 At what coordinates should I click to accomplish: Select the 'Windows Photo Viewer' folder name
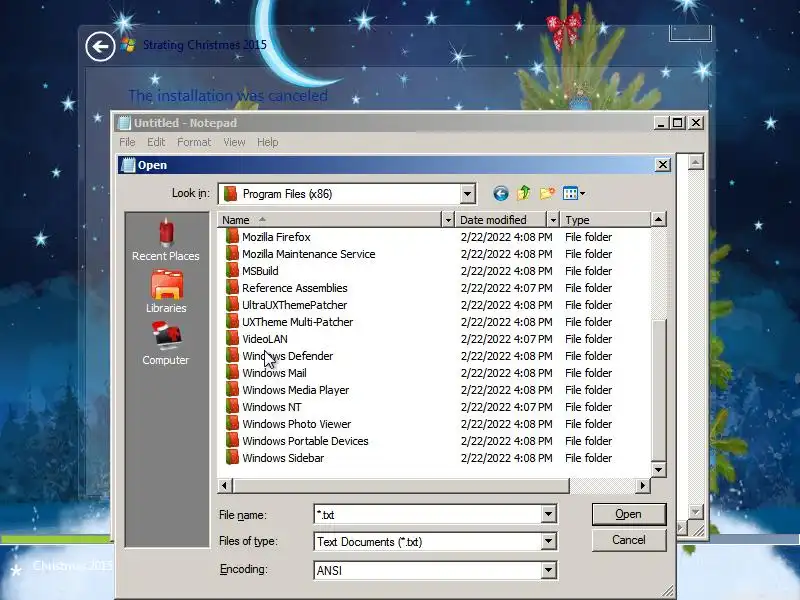(296, 424)
